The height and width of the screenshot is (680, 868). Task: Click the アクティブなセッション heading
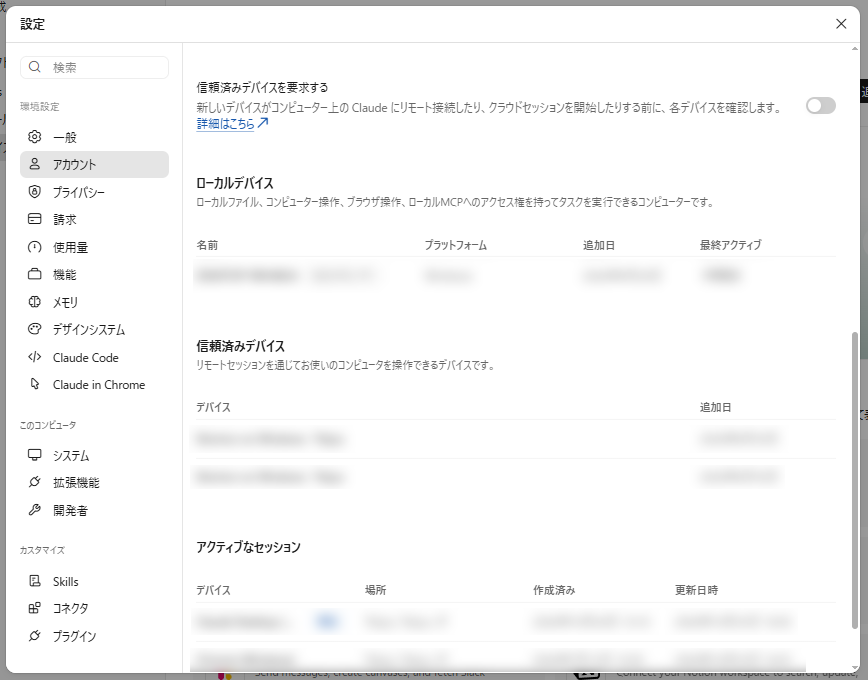coord(248,547)
